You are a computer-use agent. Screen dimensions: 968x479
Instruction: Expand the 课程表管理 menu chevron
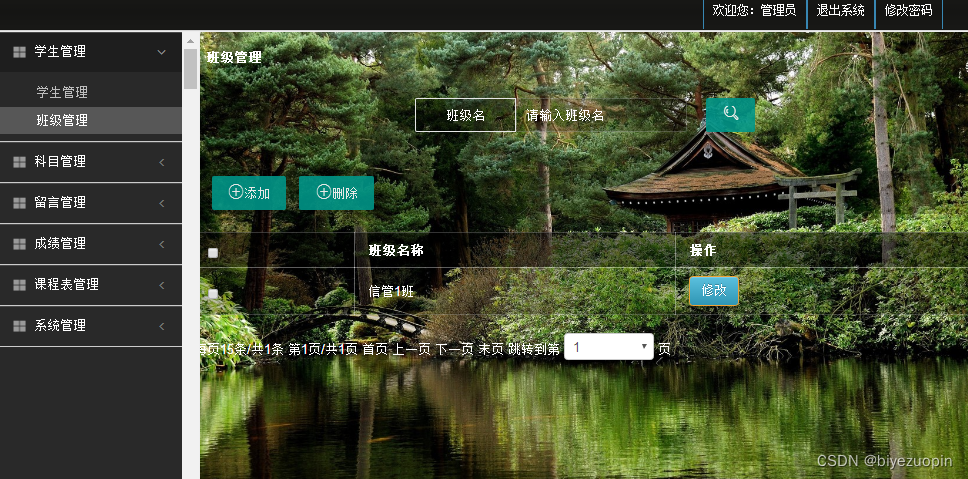point(162,285)
